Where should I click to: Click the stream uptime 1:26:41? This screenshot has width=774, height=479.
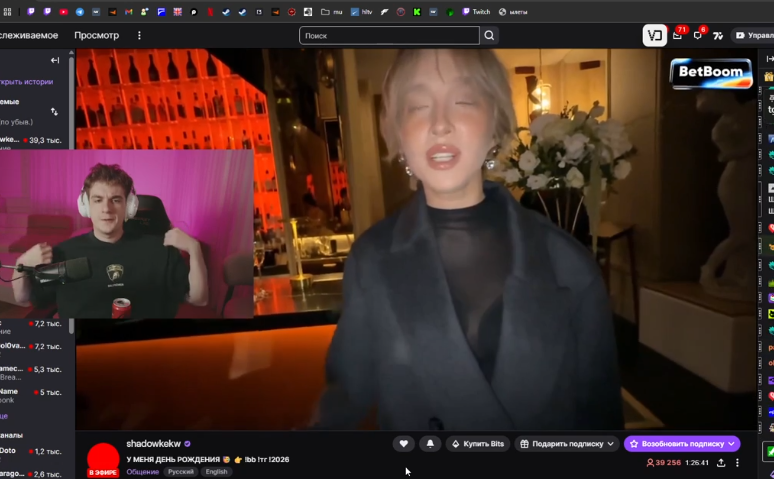point(697,463)
